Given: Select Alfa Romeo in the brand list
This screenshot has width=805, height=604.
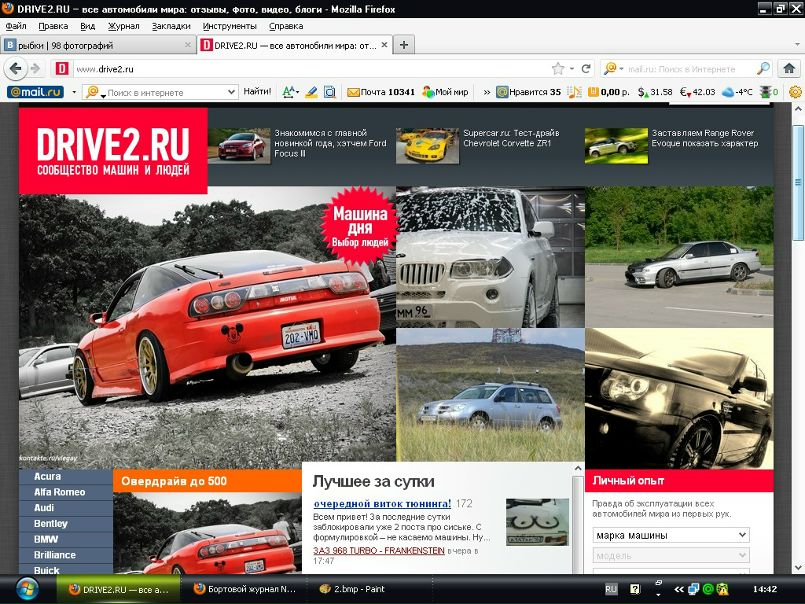Looking at the screenshot, I should [x=60, y=492].
